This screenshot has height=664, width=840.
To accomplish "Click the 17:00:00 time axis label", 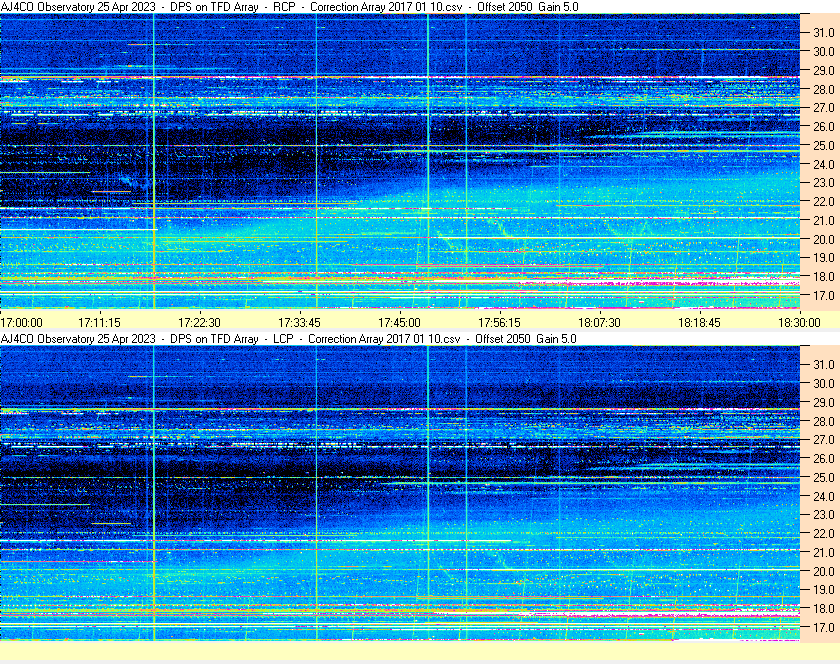I will 21,323.
